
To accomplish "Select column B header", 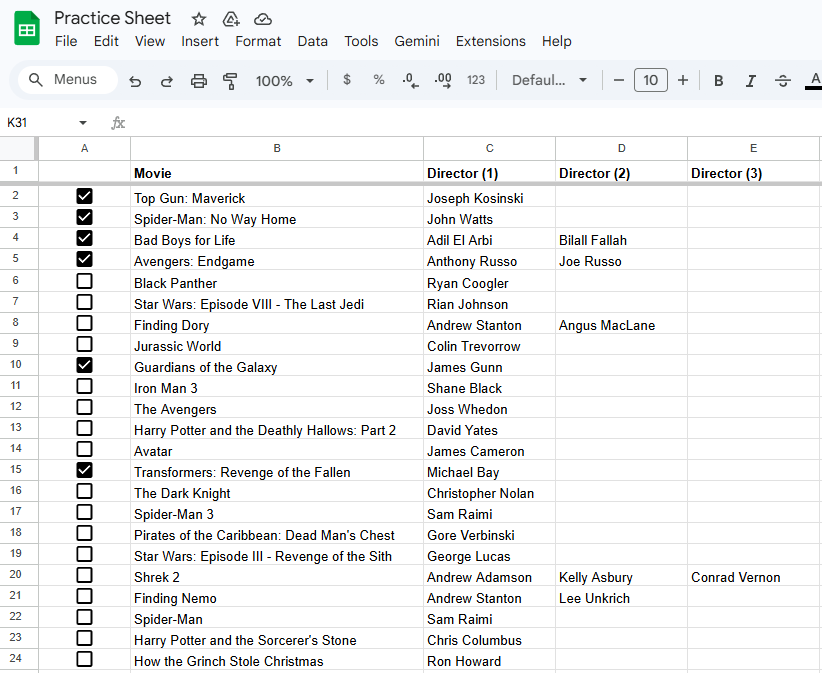I will click(277, 148).
